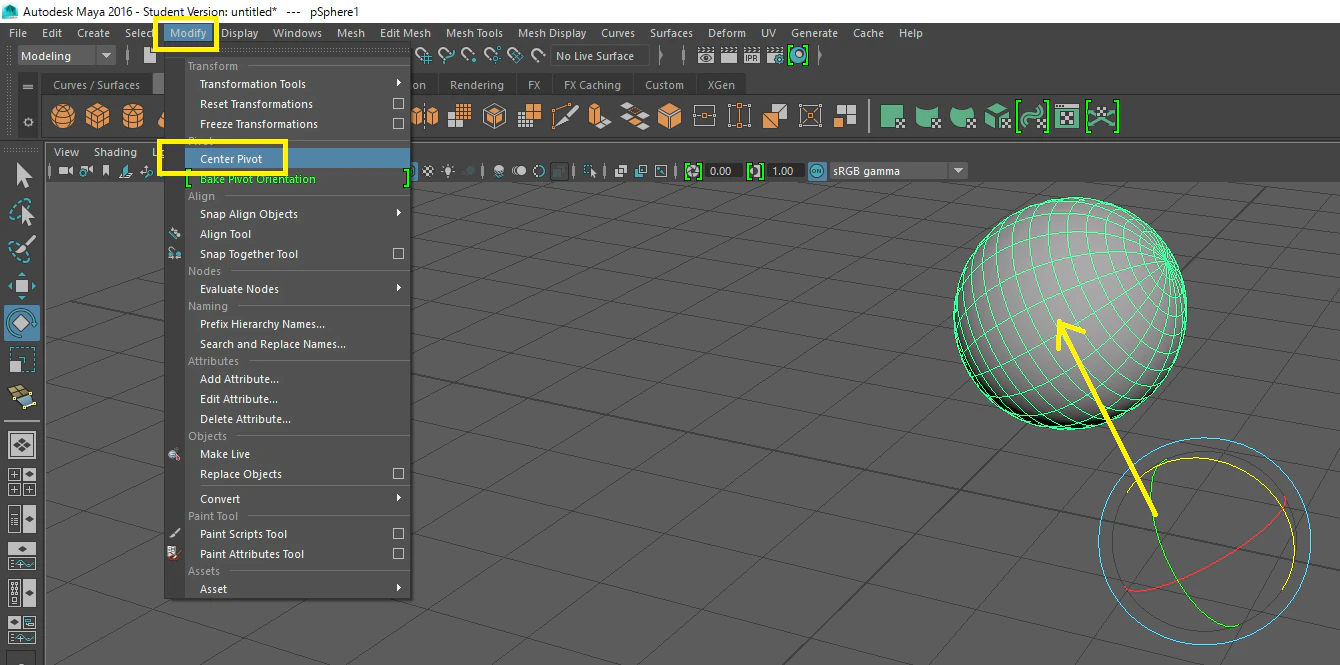Open Reset Transformations option box

point(398,104)
